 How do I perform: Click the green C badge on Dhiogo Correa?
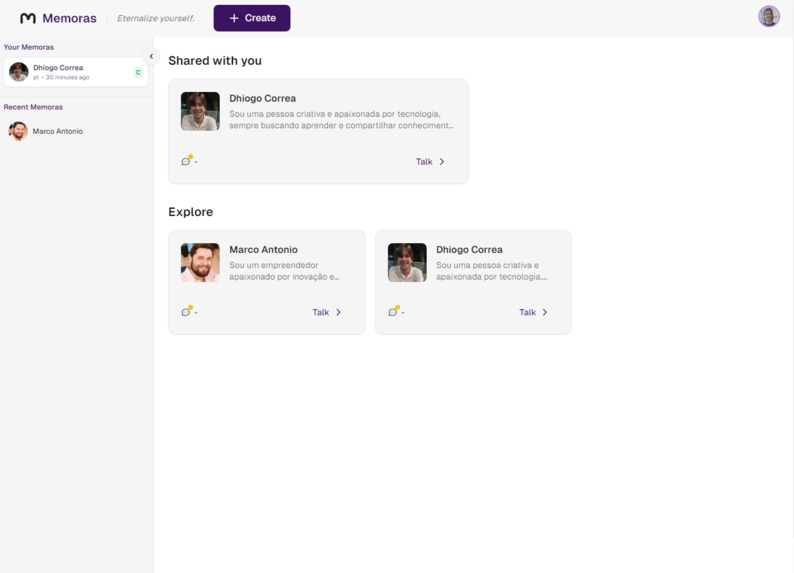pyautogui.click(x=138, y=72)
